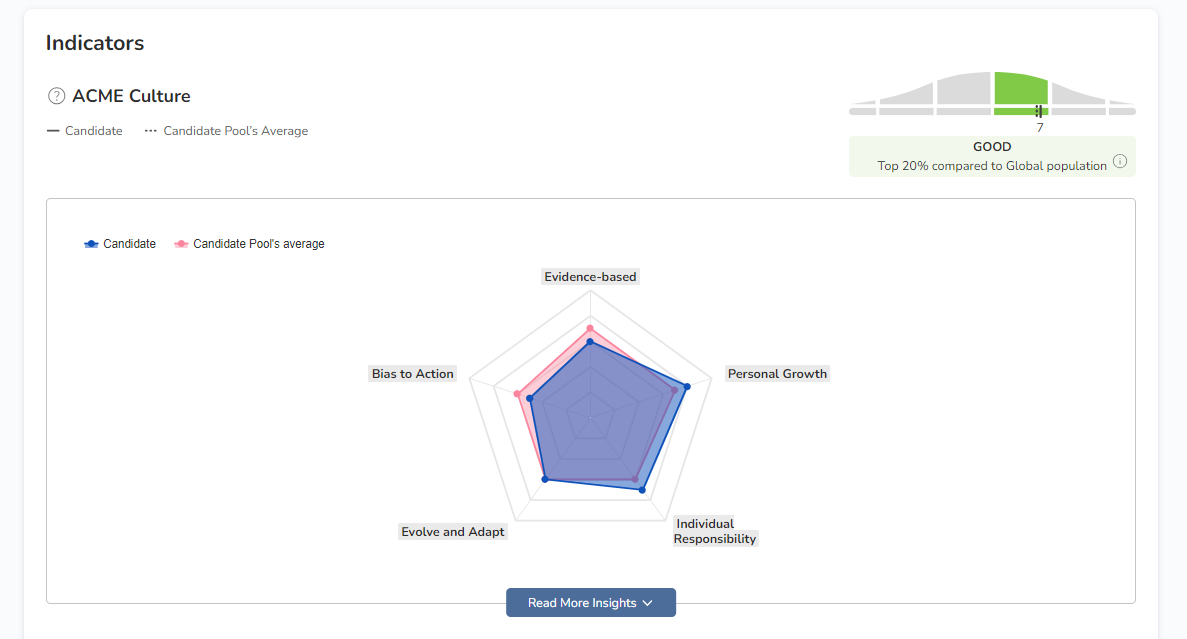This screenshot has width=1187, height=639.
Task: Click the Evidence-based axis label
Action: pyautogui.click(x=590, y=277)
